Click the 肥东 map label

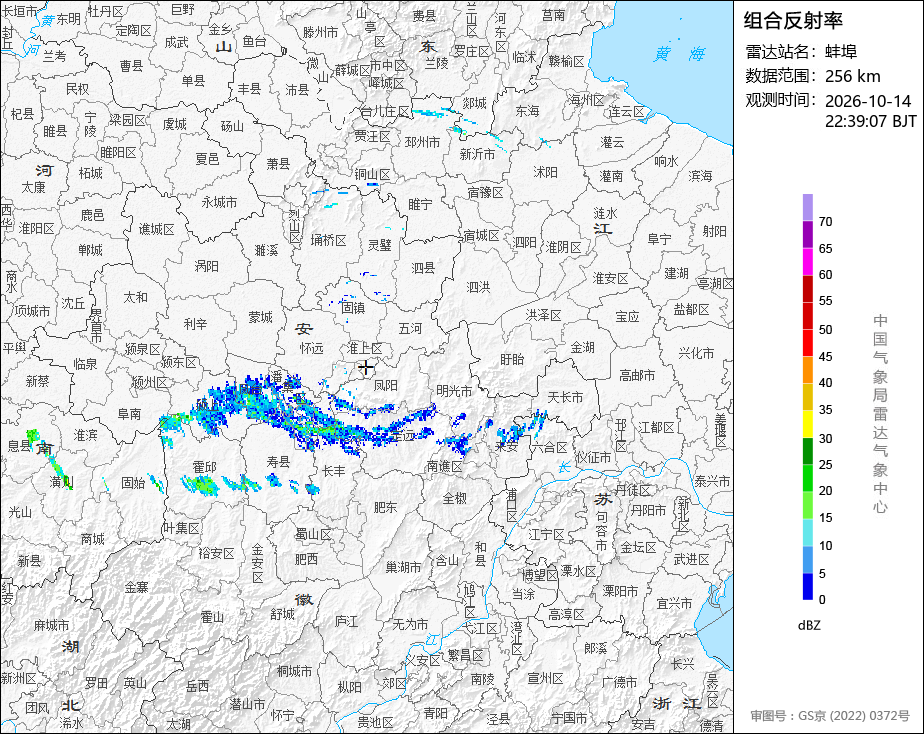point(385,507)
